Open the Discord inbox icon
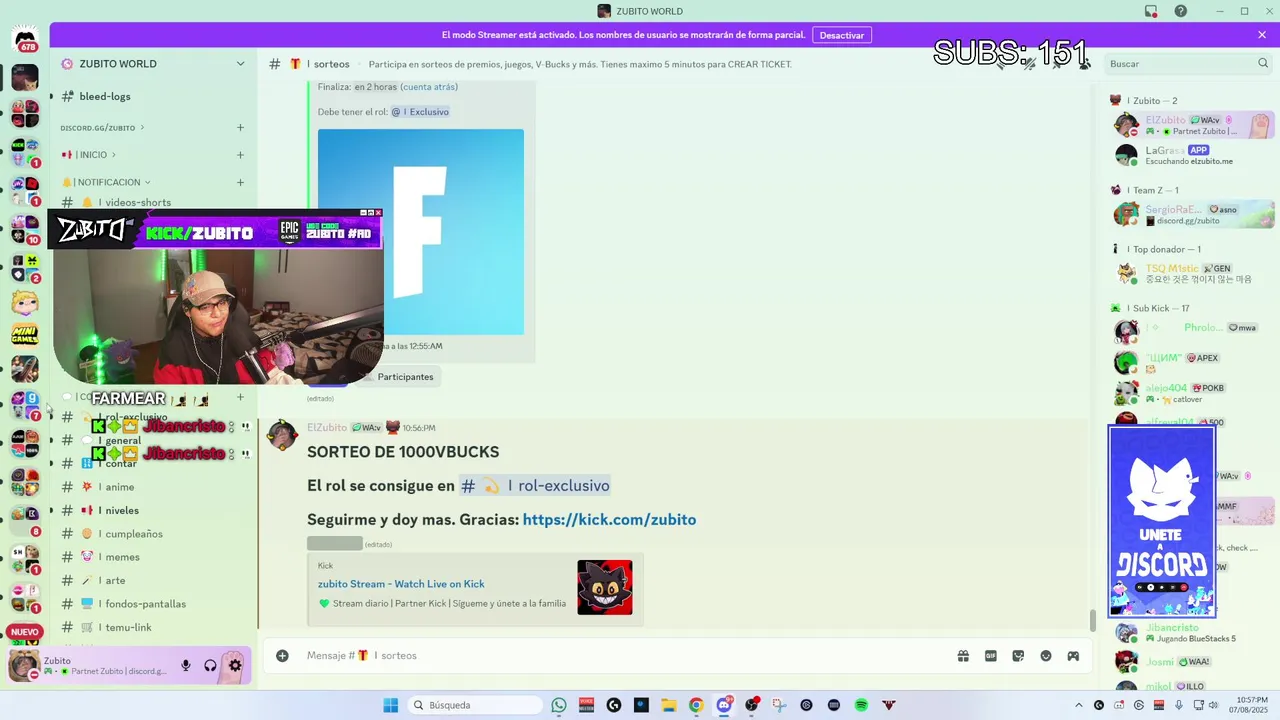Viewport: 1280px width, 720px height. [x=1151, y=11]
